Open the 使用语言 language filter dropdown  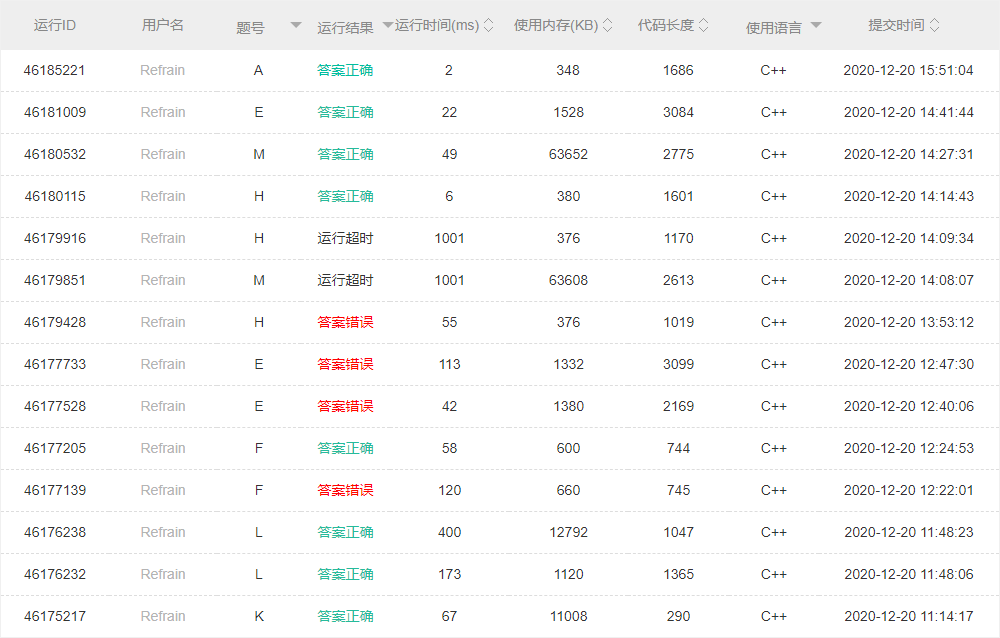(x=816, y=25)
